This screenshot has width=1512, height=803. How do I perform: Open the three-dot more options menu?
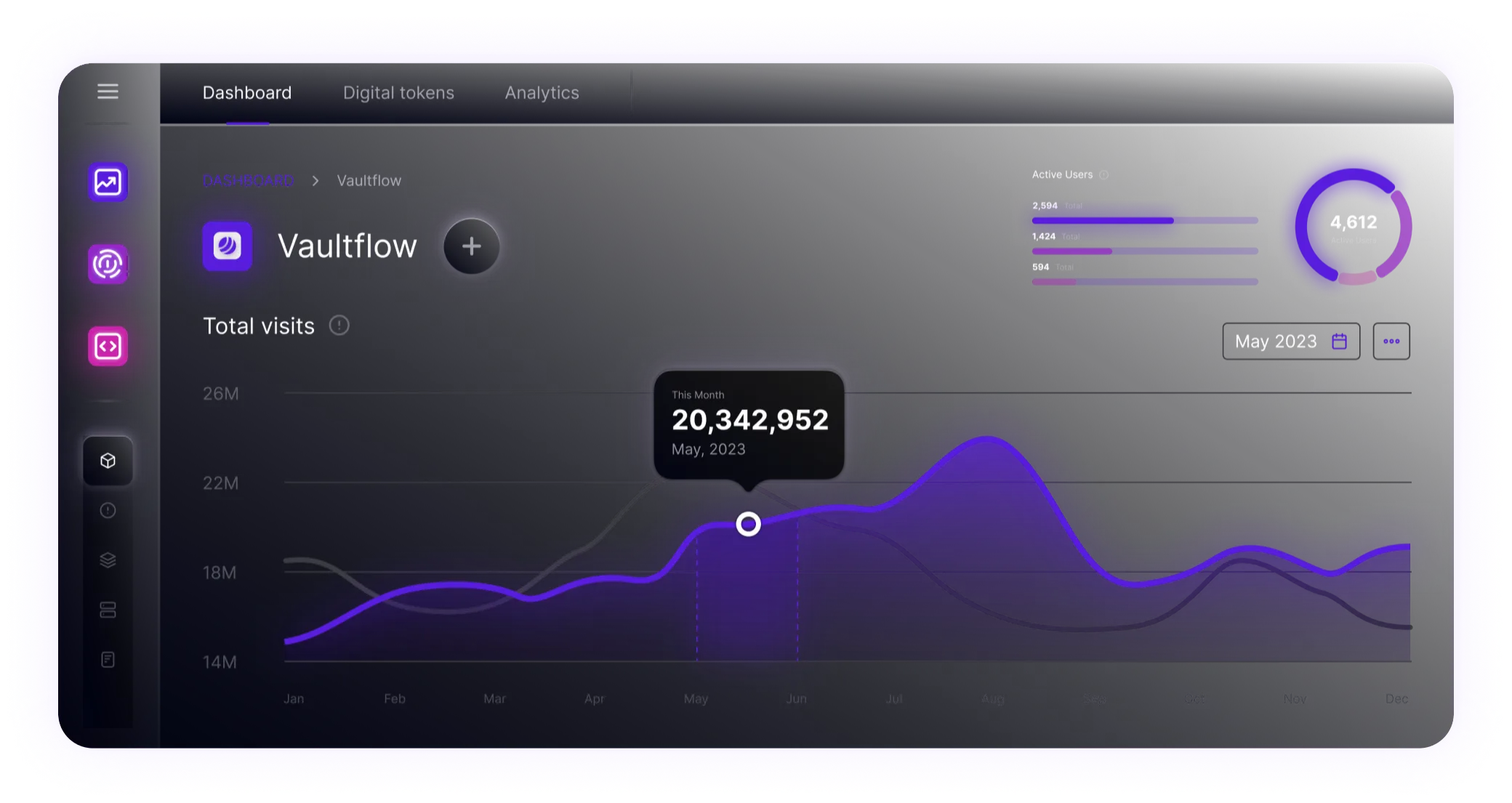pos(1391,342)
